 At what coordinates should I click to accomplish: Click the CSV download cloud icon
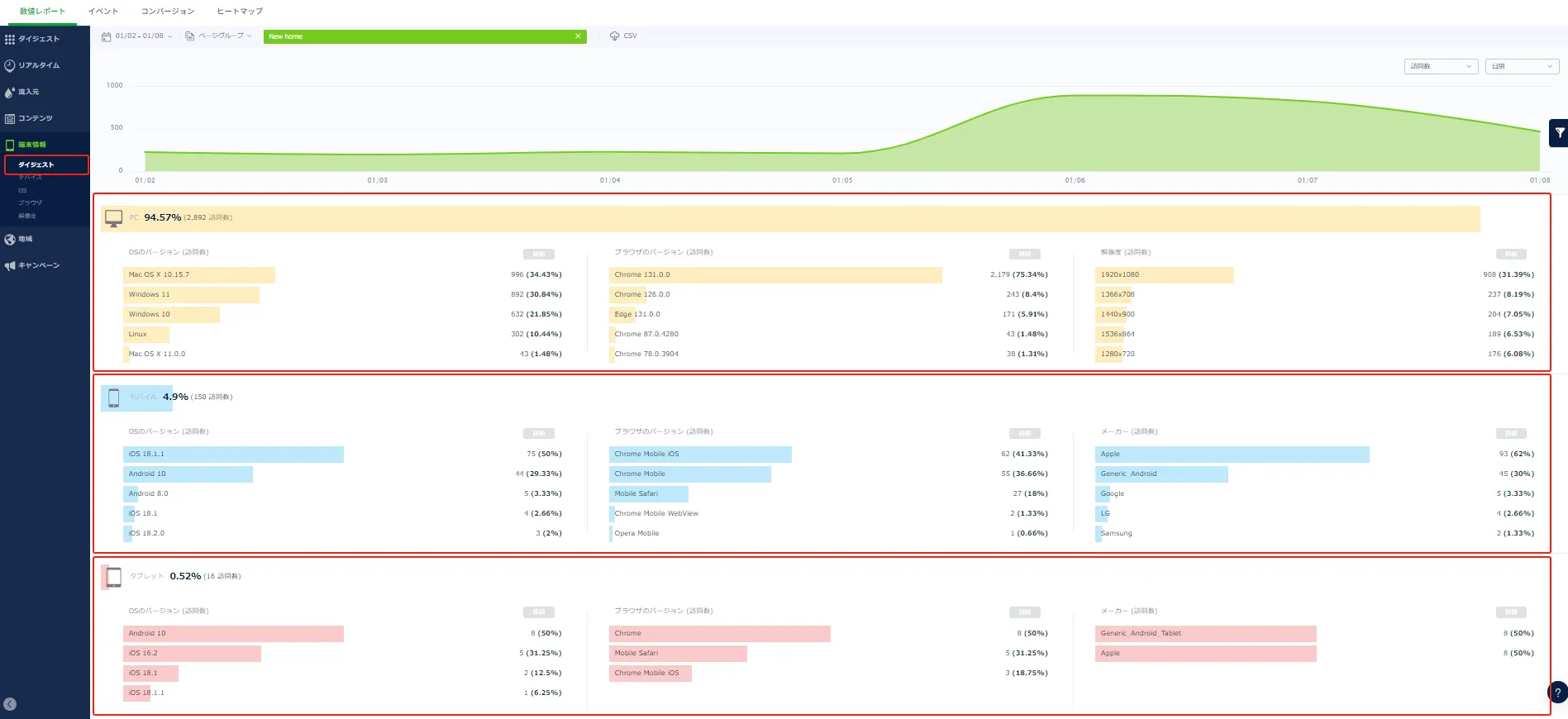pyautogui.click(x=614, y=36)
